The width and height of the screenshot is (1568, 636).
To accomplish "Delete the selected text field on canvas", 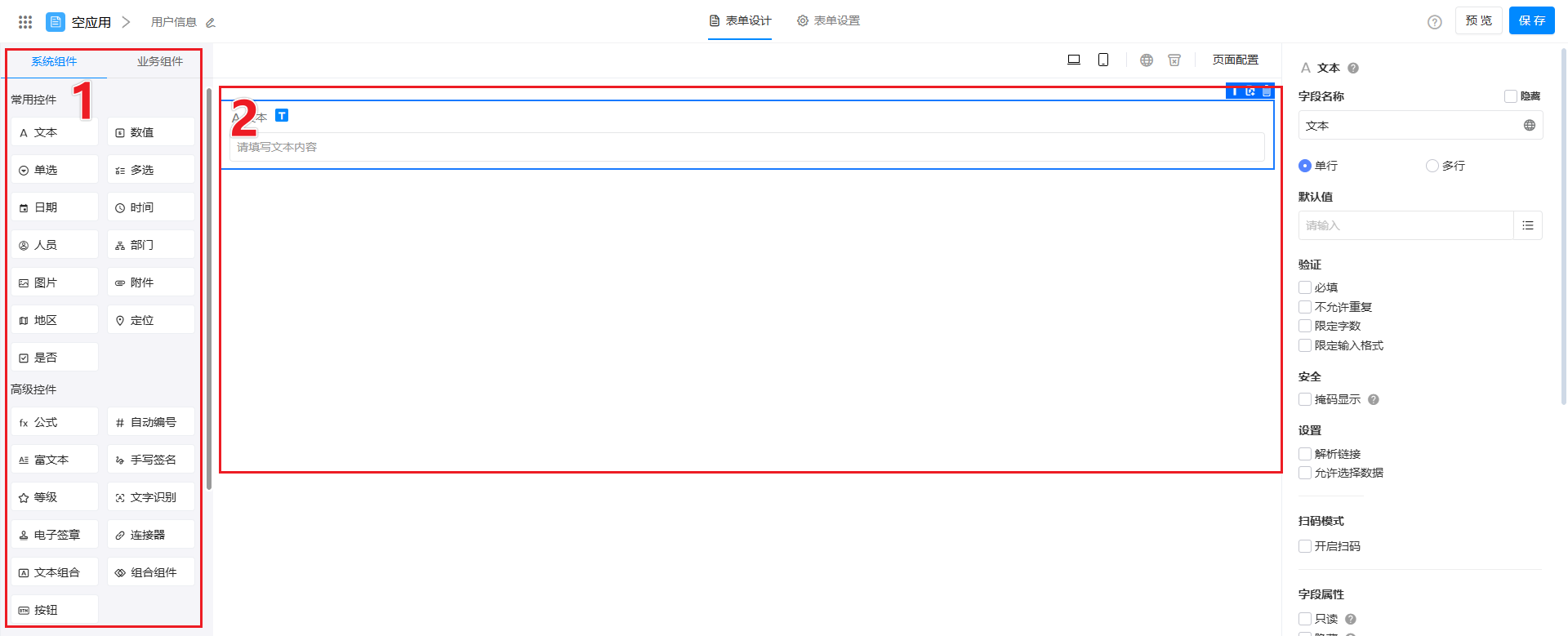I will [1267, 91].
